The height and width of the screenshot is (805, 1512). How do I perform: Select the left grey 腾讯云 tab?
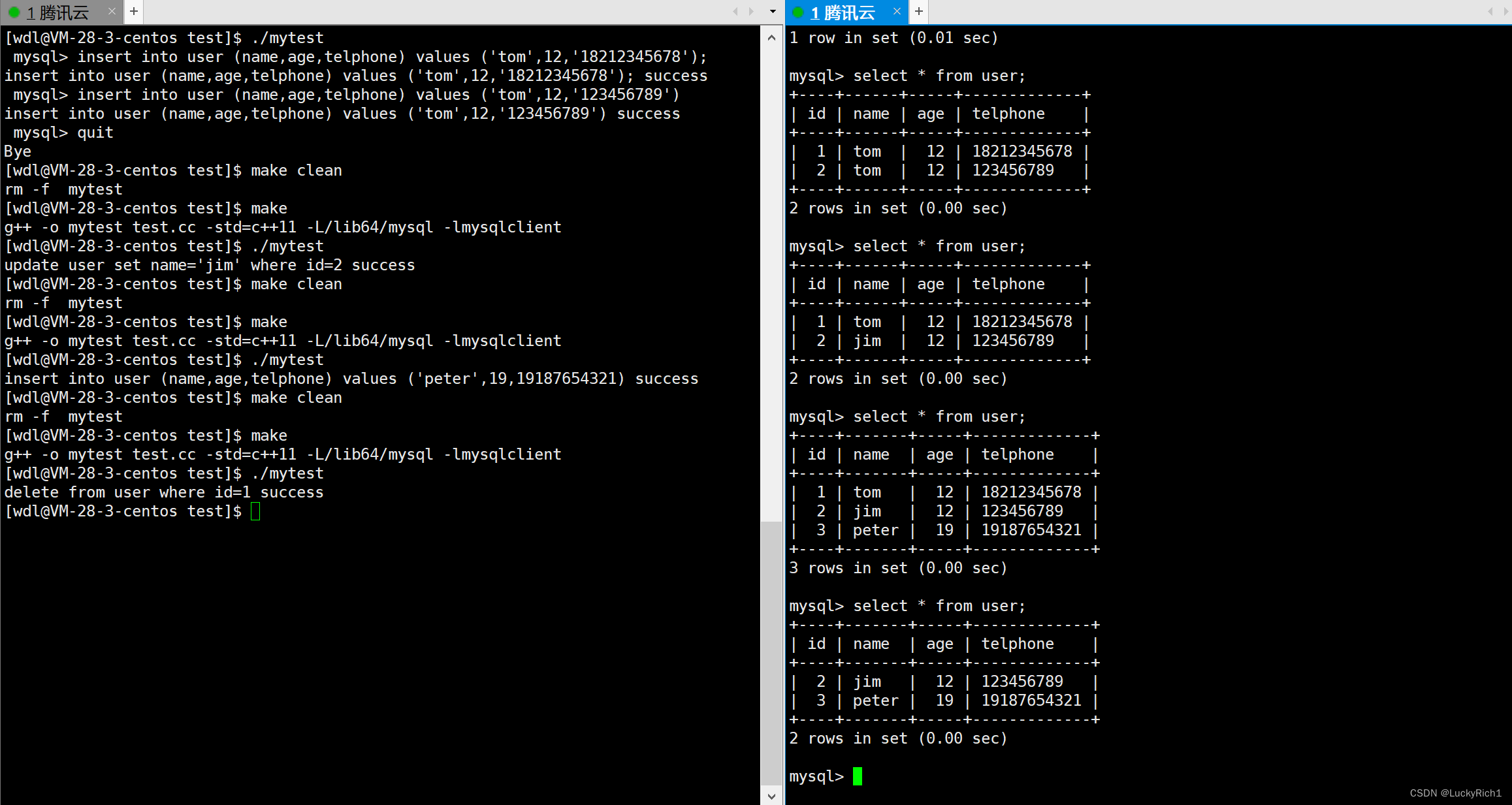[57, 12]
